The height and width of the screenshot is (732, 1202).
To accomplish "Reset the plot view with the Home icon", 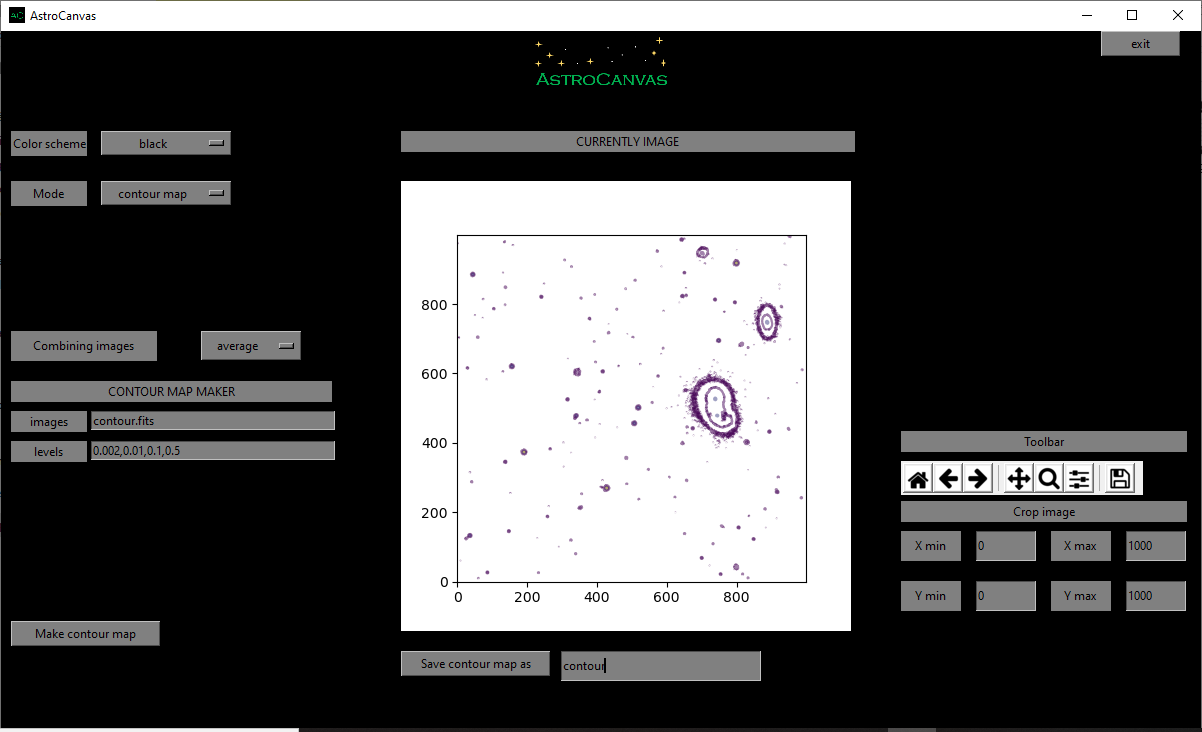I will (x=918, y=479).
